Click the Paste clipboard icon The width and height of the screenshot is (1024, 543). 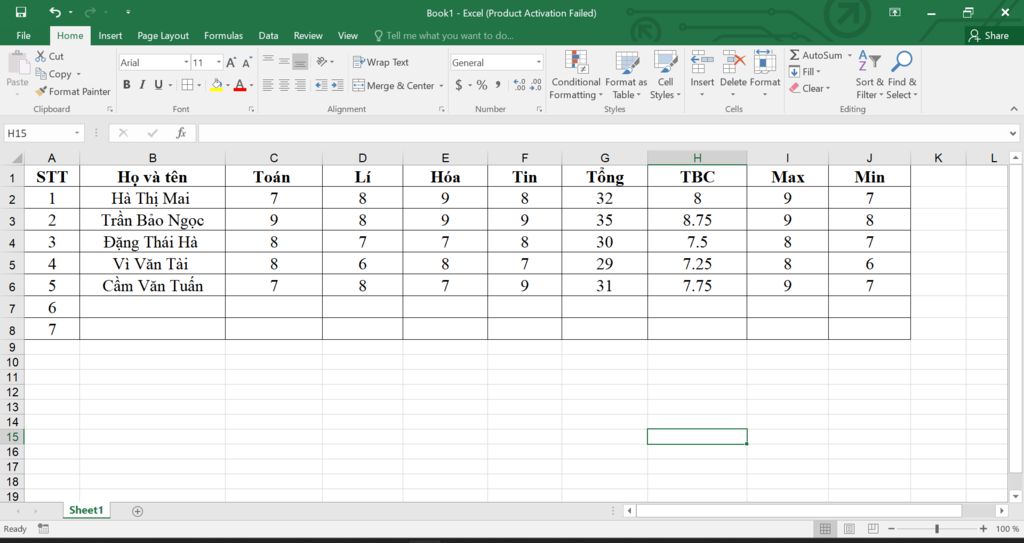tap(18, 65)
